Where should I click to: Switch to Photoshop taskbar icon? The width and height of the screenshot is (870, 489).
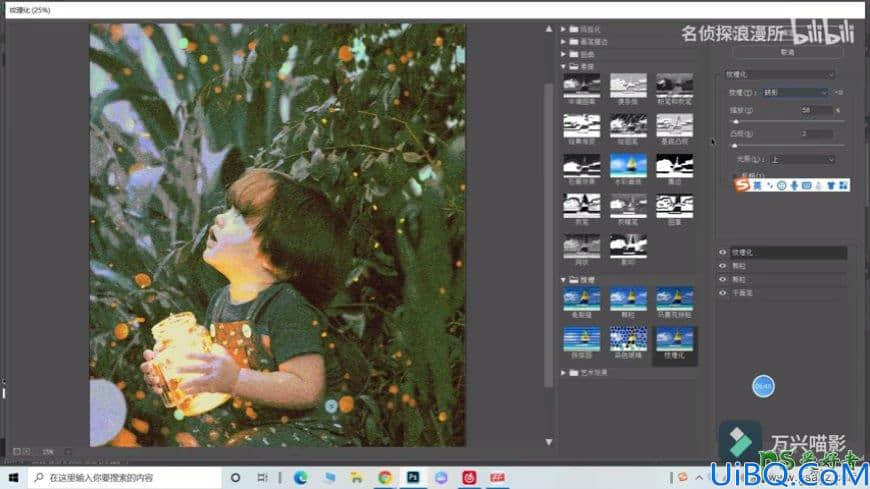point(413,477)
